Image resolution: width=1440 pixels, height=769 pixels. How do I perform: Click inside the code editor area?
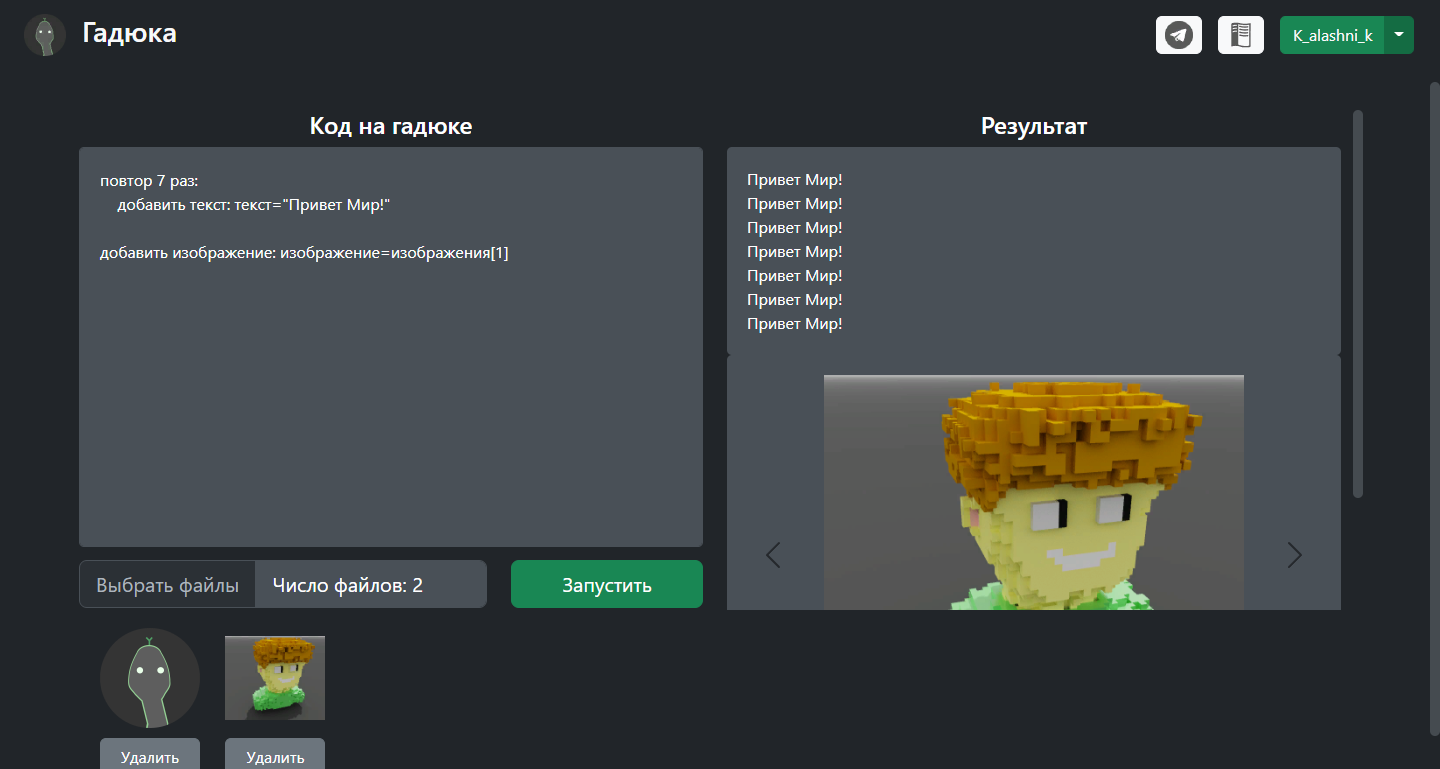point(390,400)
